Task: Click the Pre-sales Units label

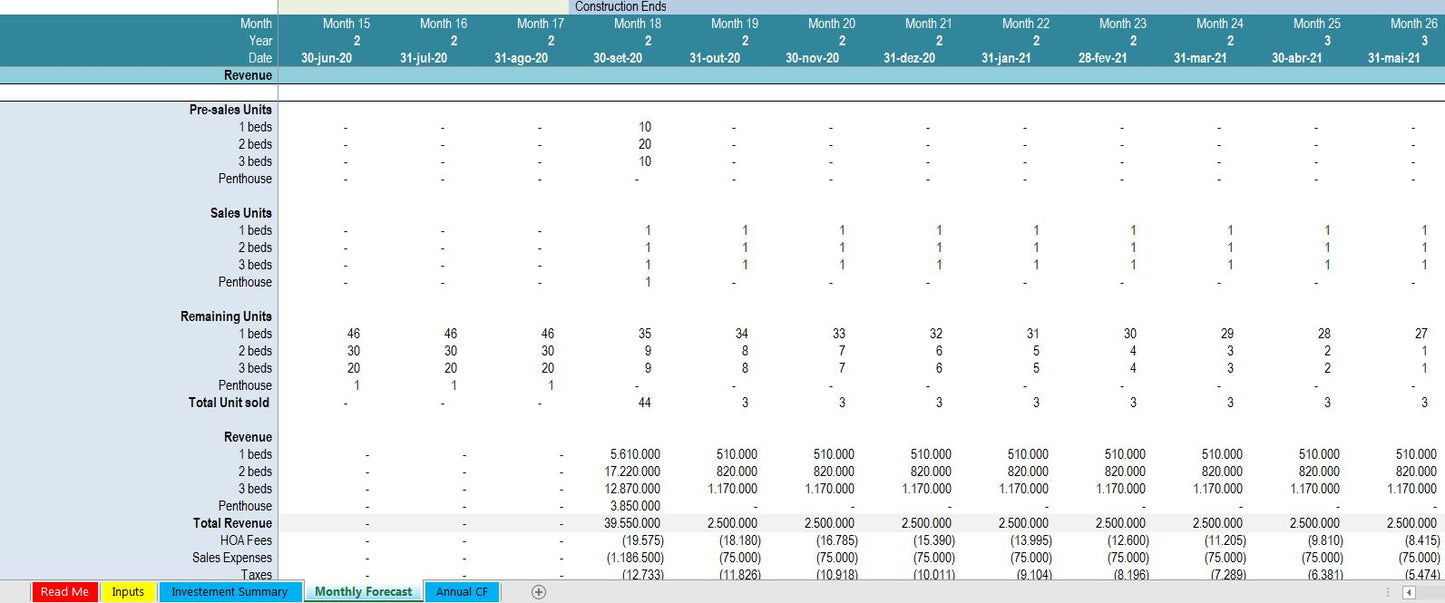Action: pos(230,110)
